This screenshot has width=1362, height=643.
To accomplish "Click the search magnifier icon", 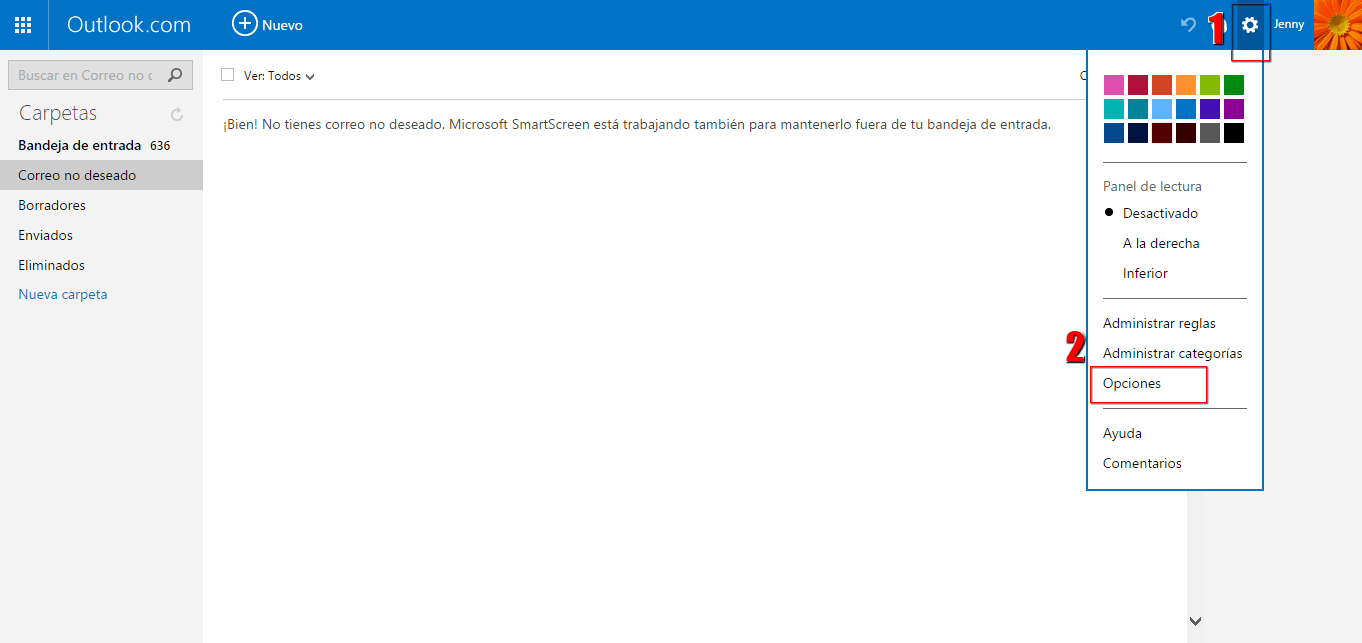I will pos(175,75).
